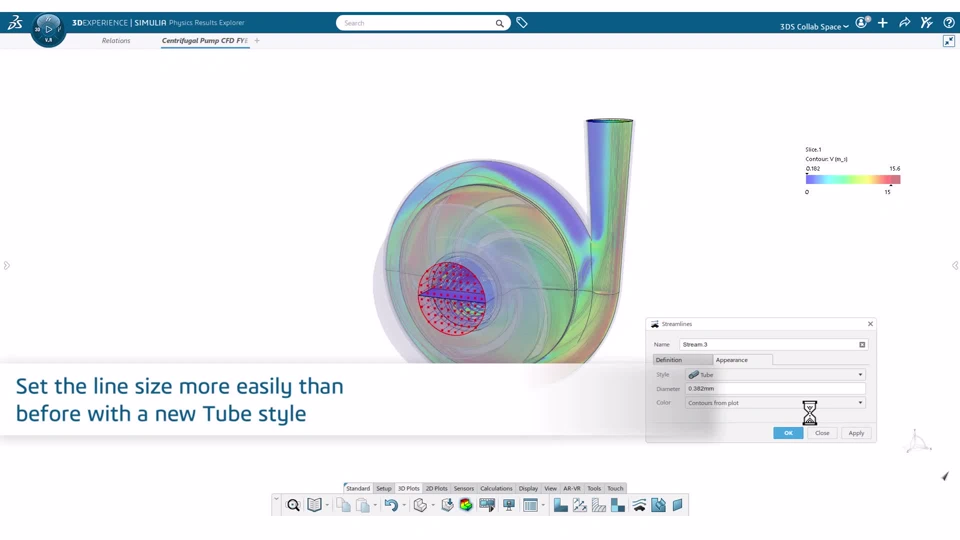Click the Diameter 0.382mm field

pos(775,389)
